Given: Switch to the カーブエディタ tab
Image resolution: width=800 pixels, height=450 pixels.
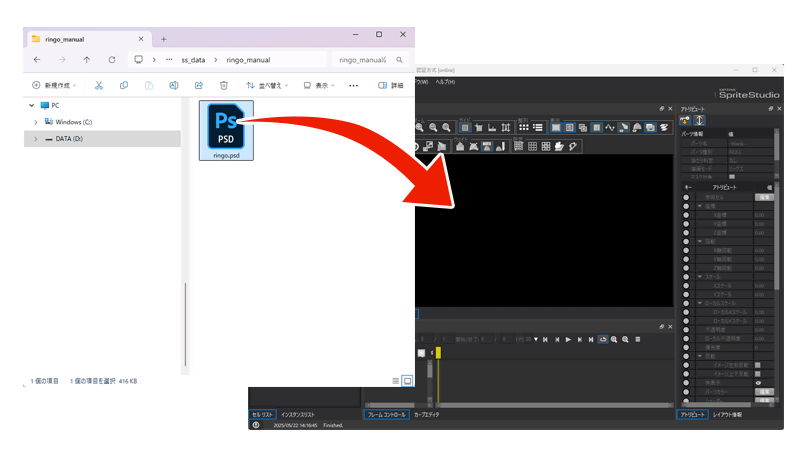Looking at the screenshot, I should pos(427,415).
